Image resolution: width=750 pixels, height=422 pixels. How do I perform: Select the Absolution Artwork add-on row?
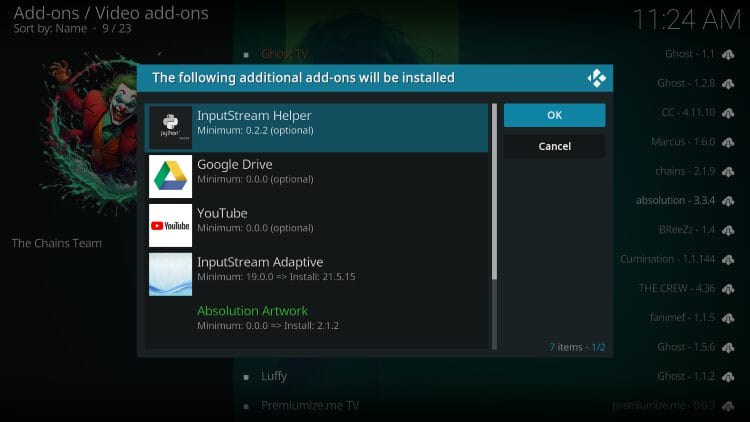317,323
